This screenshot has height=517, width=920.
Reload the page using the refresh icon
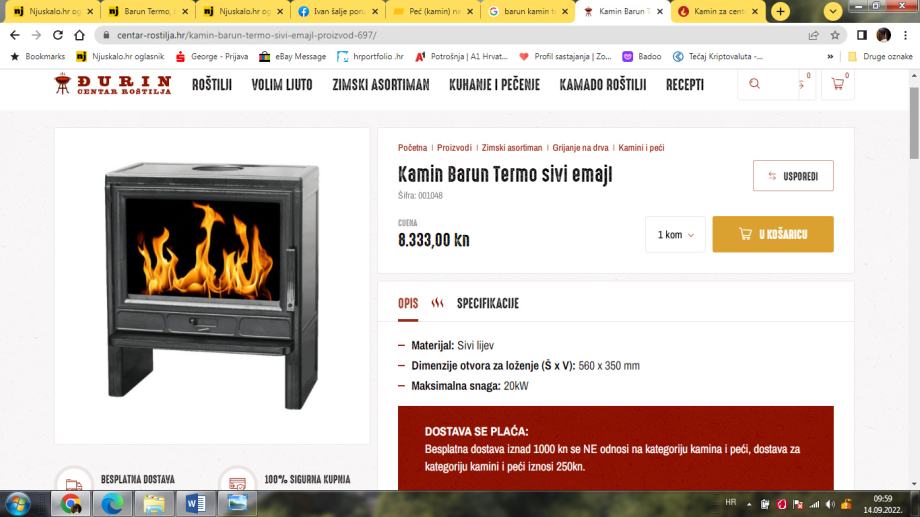(x=58, y=35)
